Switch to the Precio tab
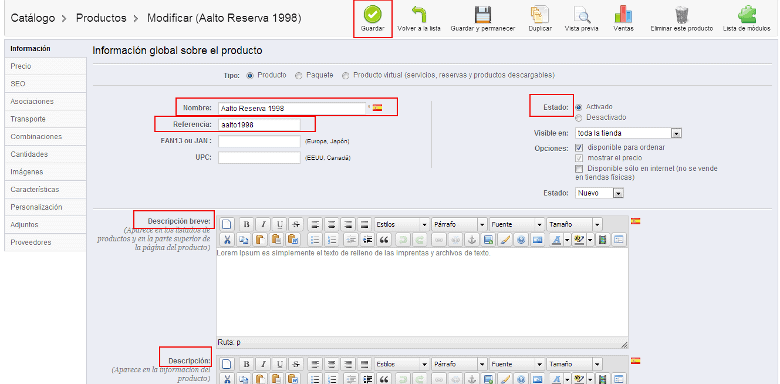Image resolution: width=780 pixels, height=384 pixels. point(45,66)
